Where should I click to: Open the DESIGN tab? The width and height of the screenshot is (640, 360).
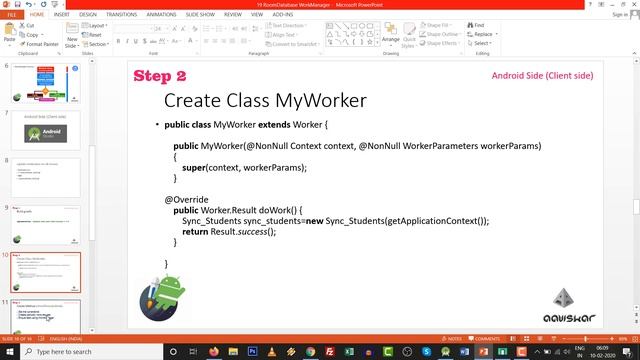(x=88, y=15)
